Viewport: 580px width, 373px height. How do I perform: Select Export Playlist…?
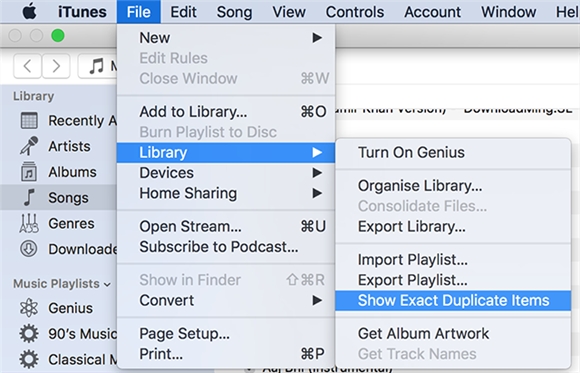point(453,280)
